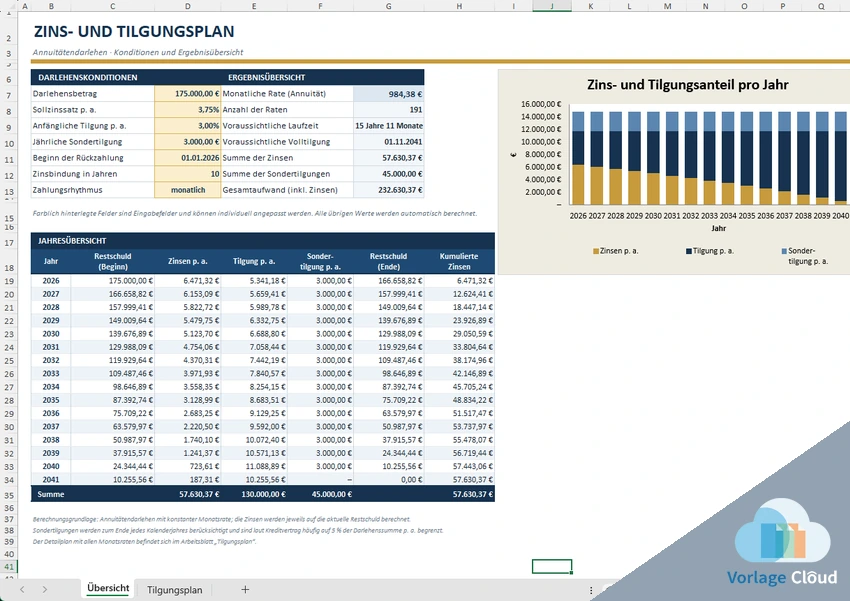Click the DARLEHENSKONDITIONEN header
The image size is (850, 601).
pyautogui.click(x=87, y=77)
